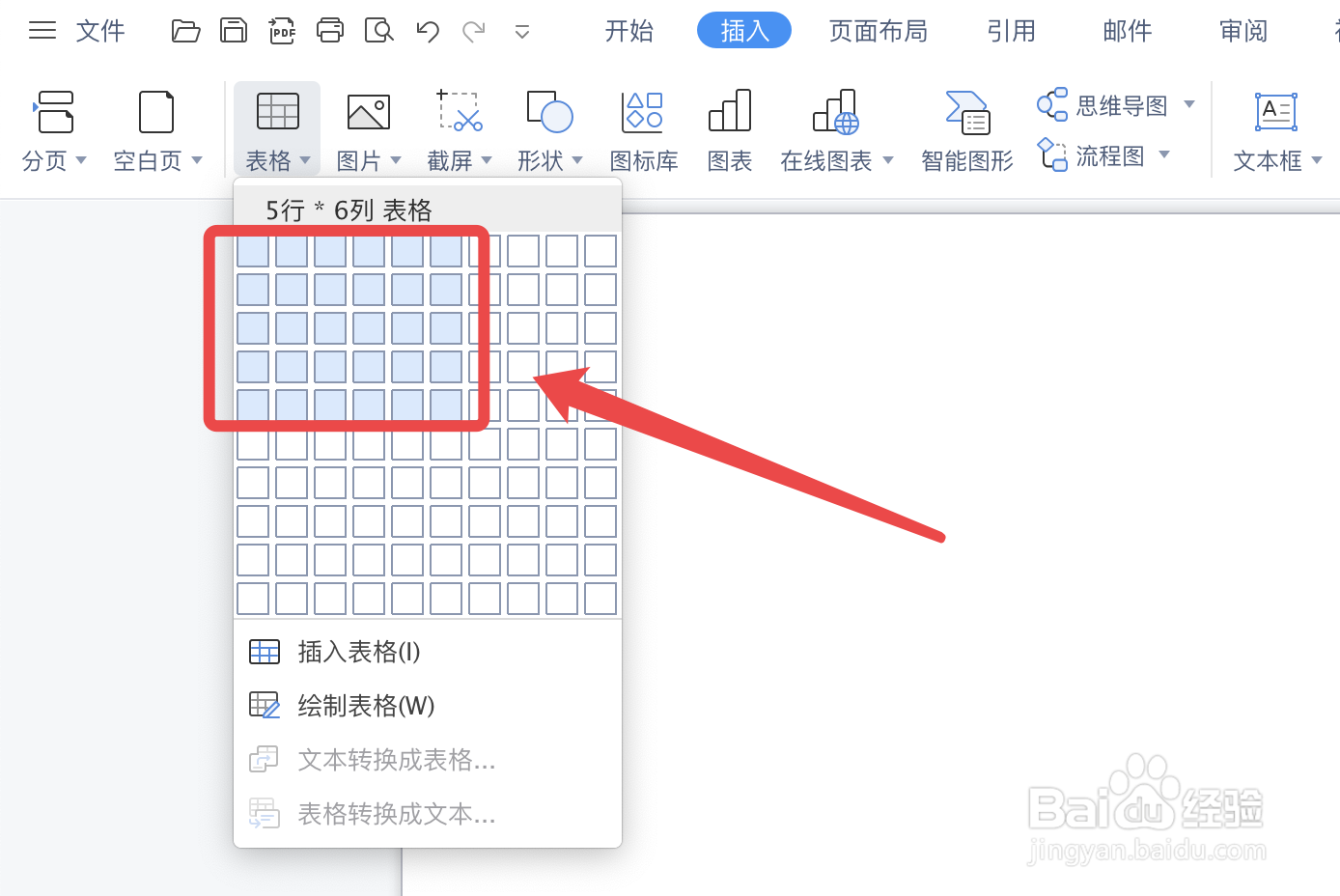Select 表格转换成文本 menu entry
This screenshot has width=1340, height=896.
428,814
